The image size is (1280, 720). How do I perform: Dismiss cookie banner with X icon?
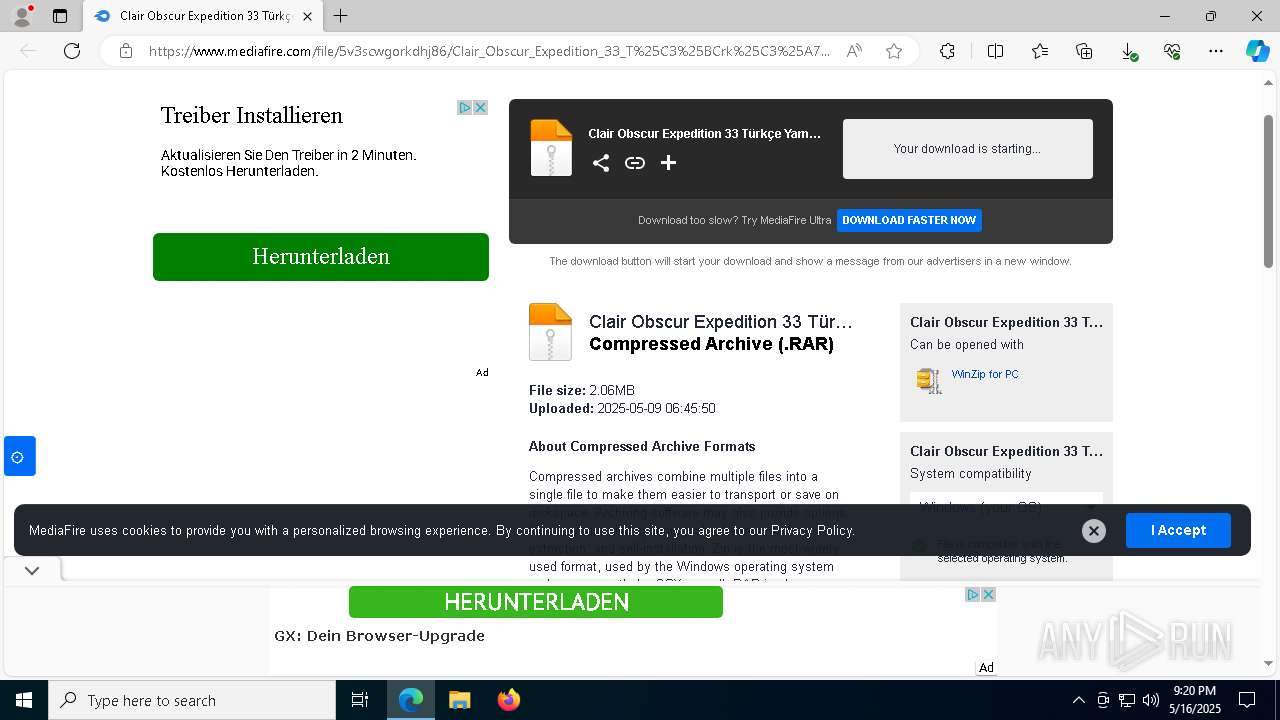point(1094,531)
